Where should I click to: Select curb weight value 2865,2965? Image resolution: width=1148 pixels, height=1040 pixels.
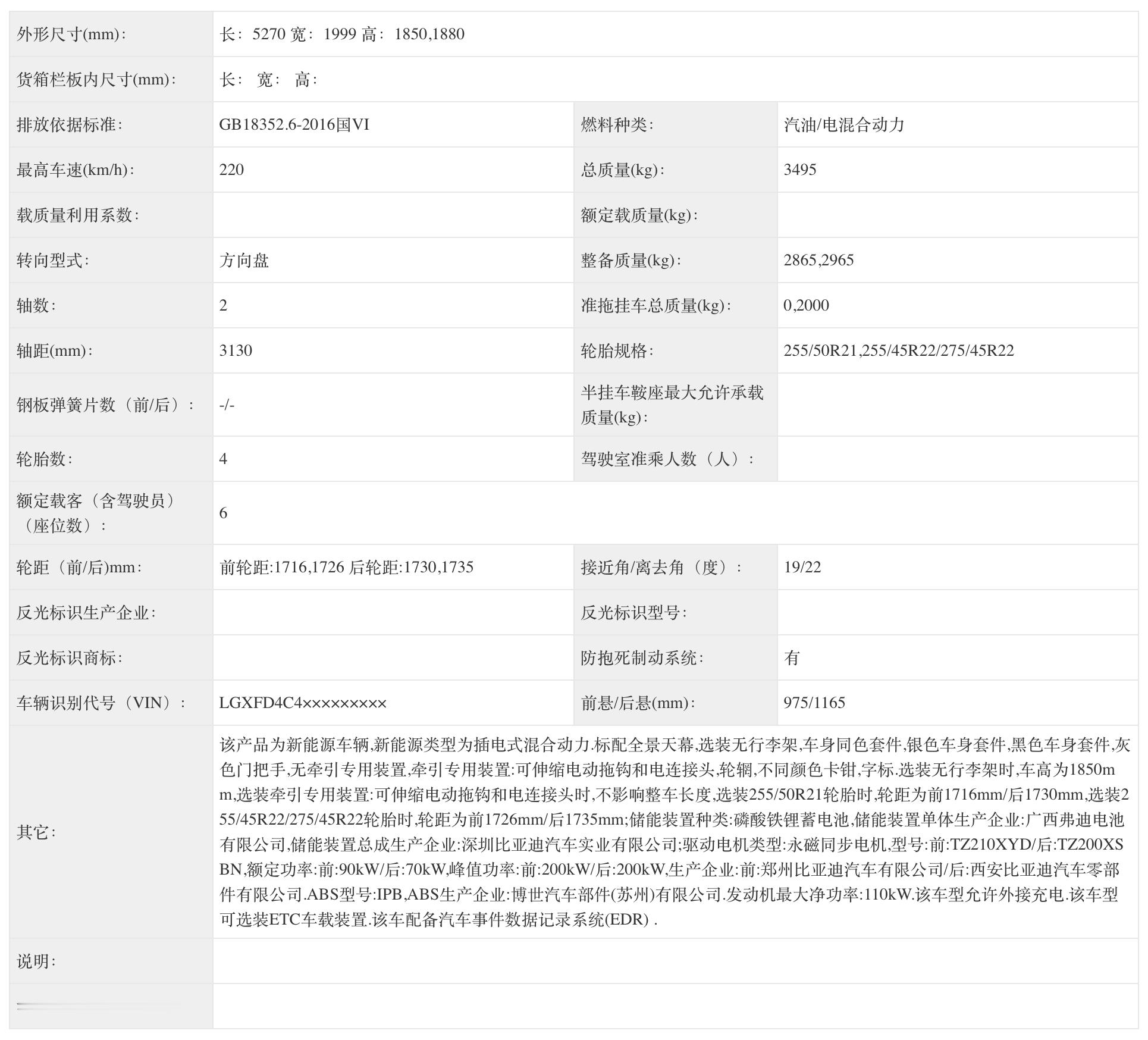click(x=819, y=260)
